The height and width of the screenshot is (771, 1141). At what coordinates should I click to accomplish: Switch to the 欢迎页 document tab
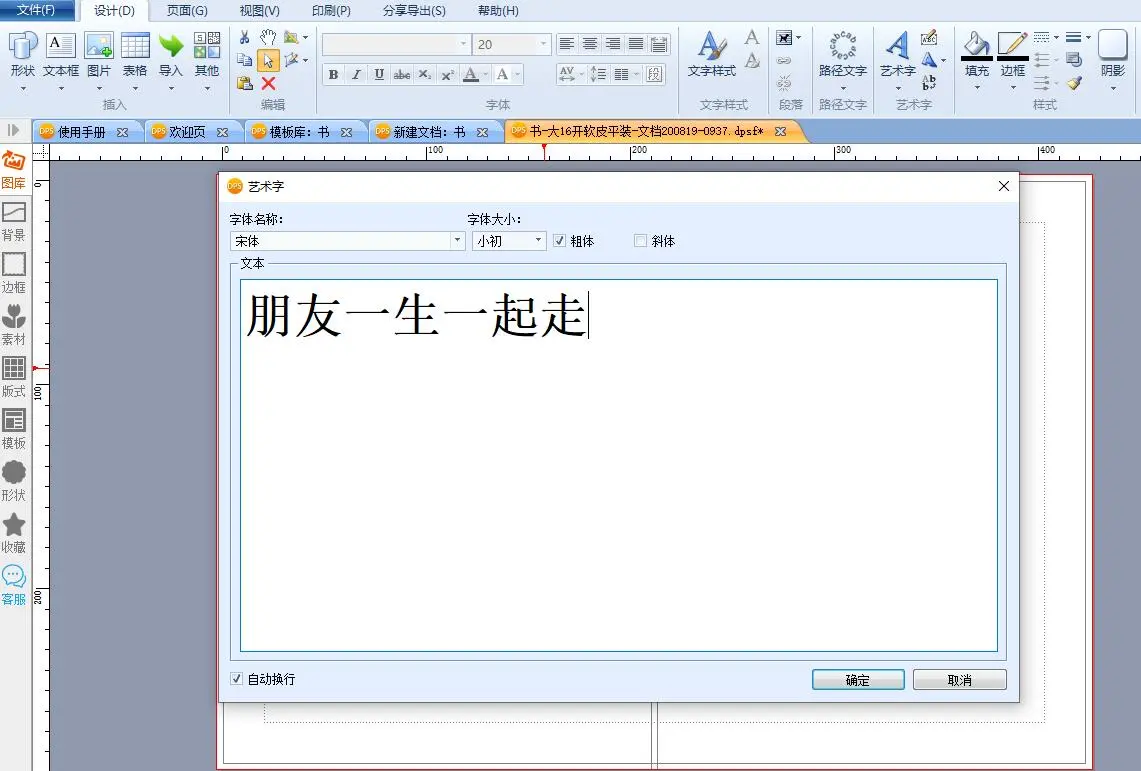[188, 132]
